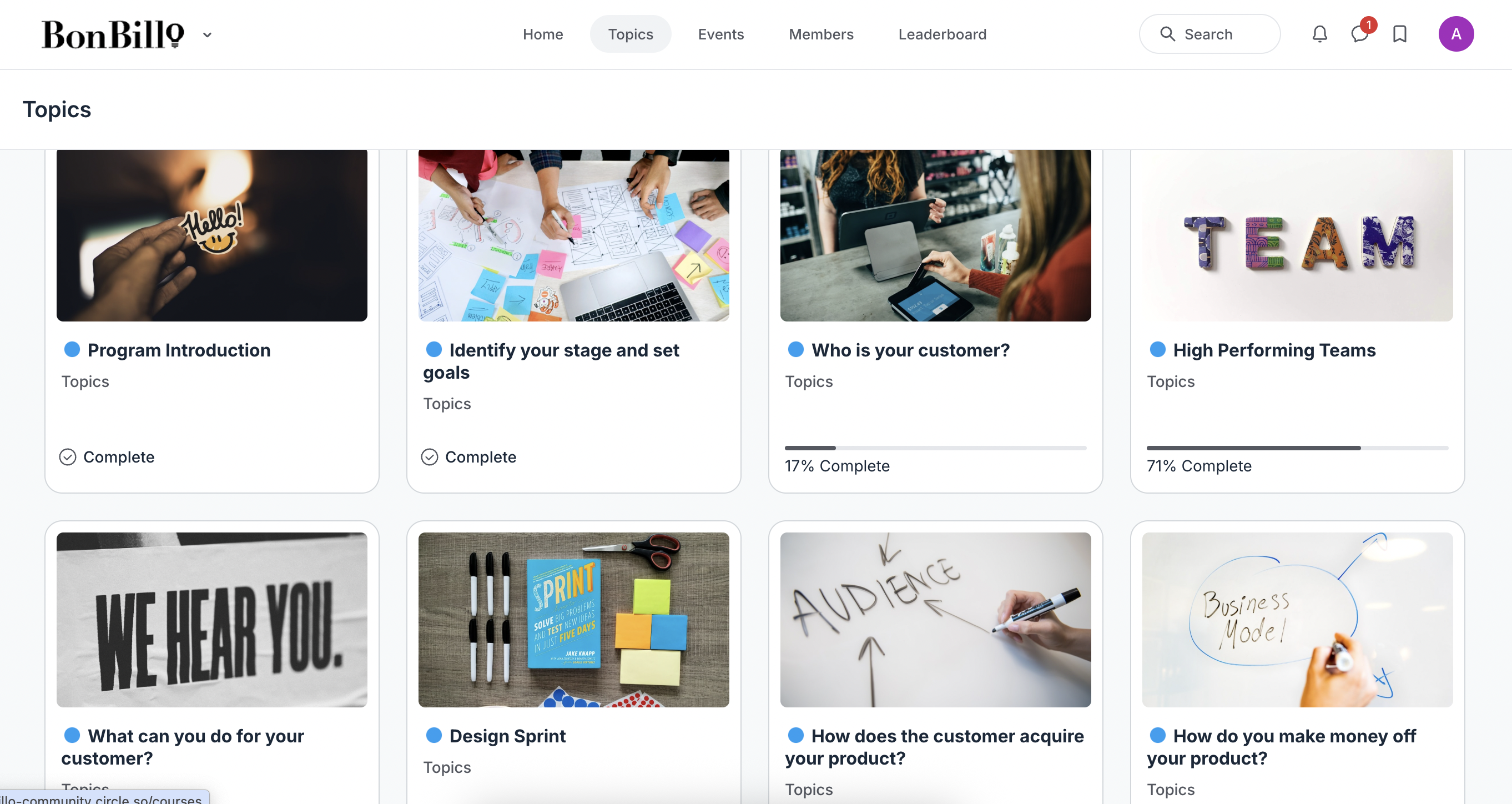Click the 17% Complete progress bar

click(935, 448)
